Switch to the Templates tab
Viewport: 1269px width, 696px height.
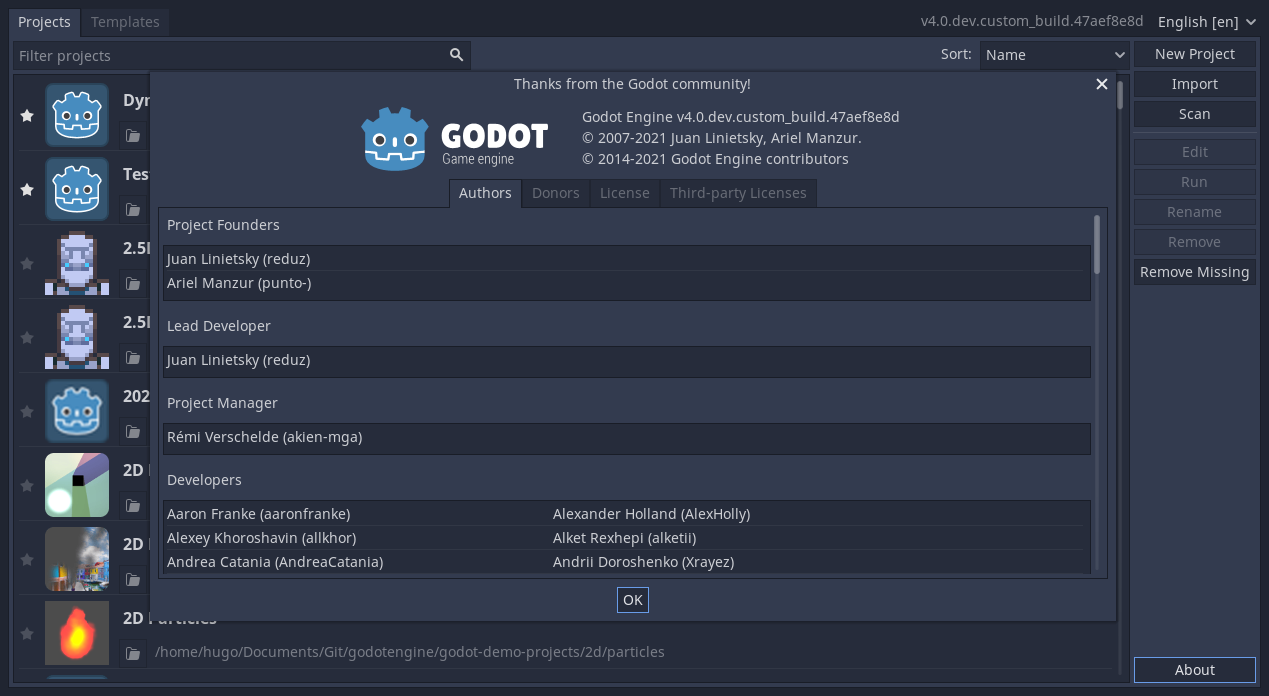[x=125, y=21]
